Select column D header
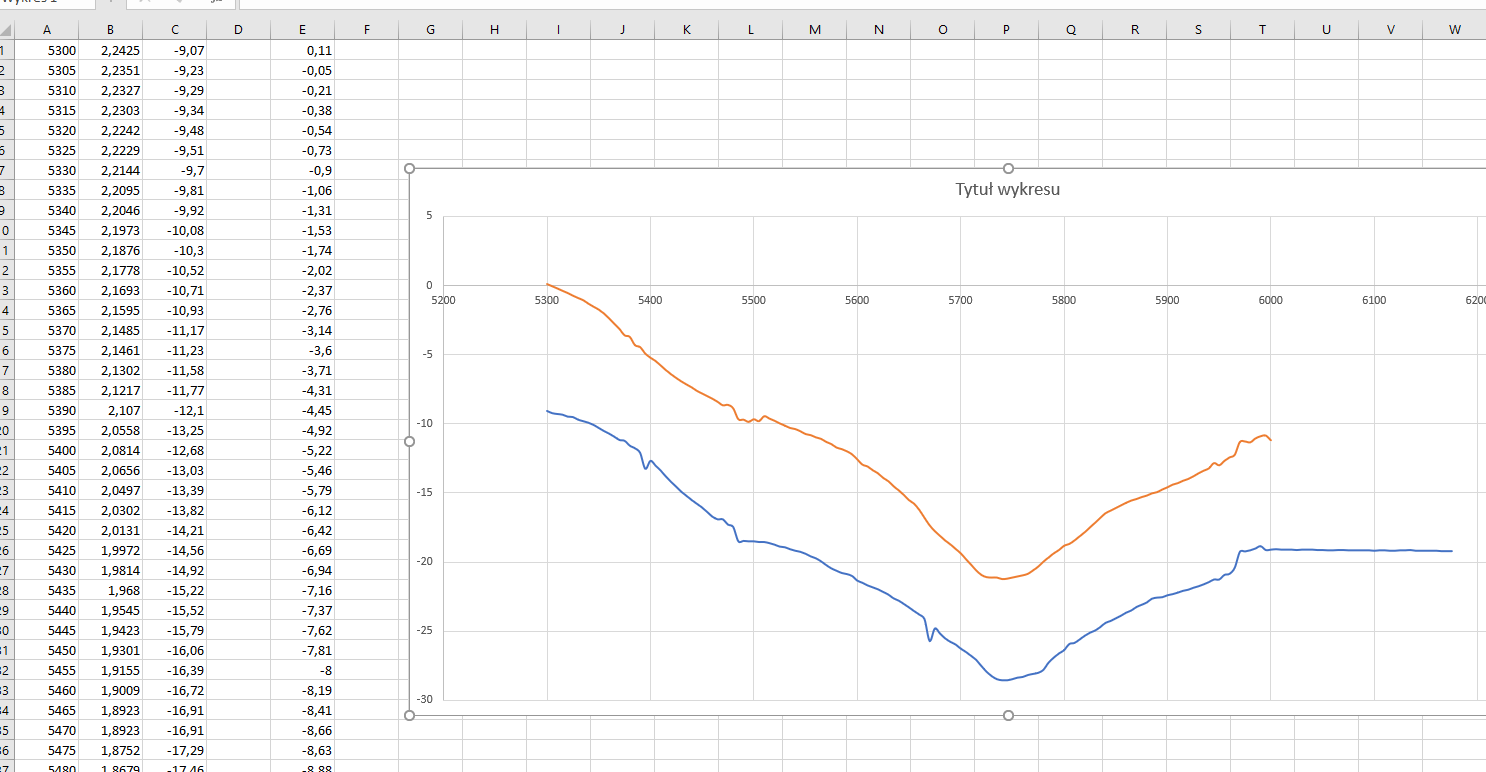 click(238, 30)
